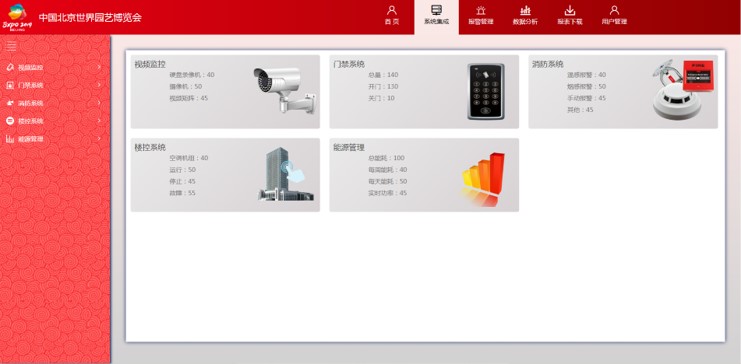This screenshot has width=741, height=364.
Task: Select the 报警管理 alarm icon
Action: pyautogui.click(x=481, y=10)
